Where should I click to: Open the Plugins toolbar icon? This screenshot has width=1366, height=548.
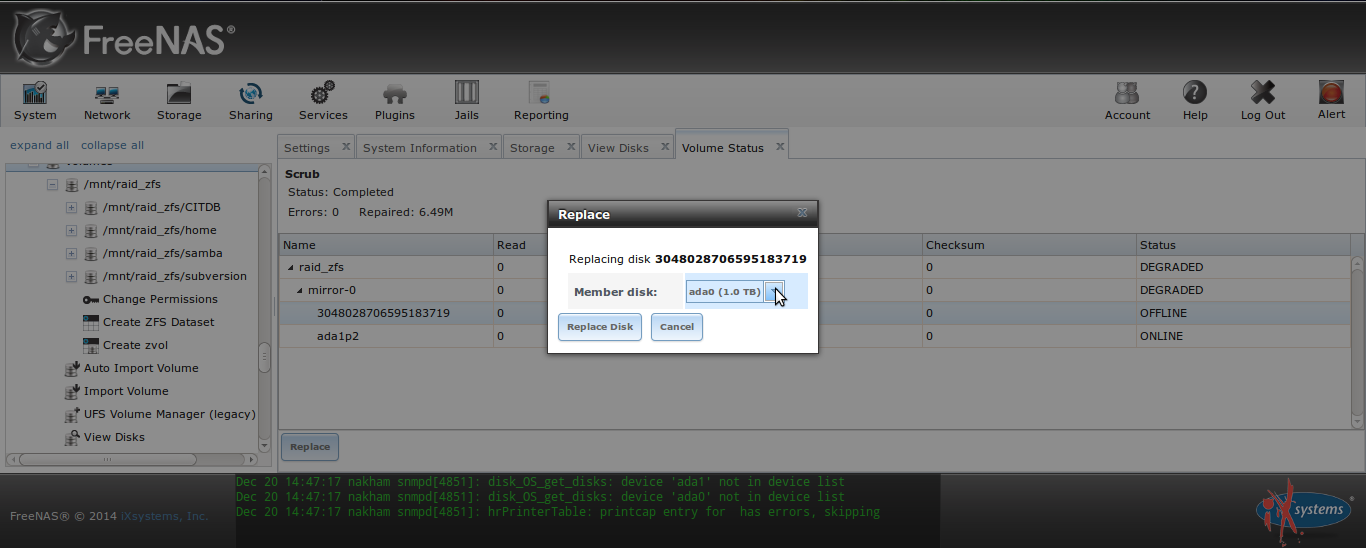pyautogui.click(x=395, y=93)
